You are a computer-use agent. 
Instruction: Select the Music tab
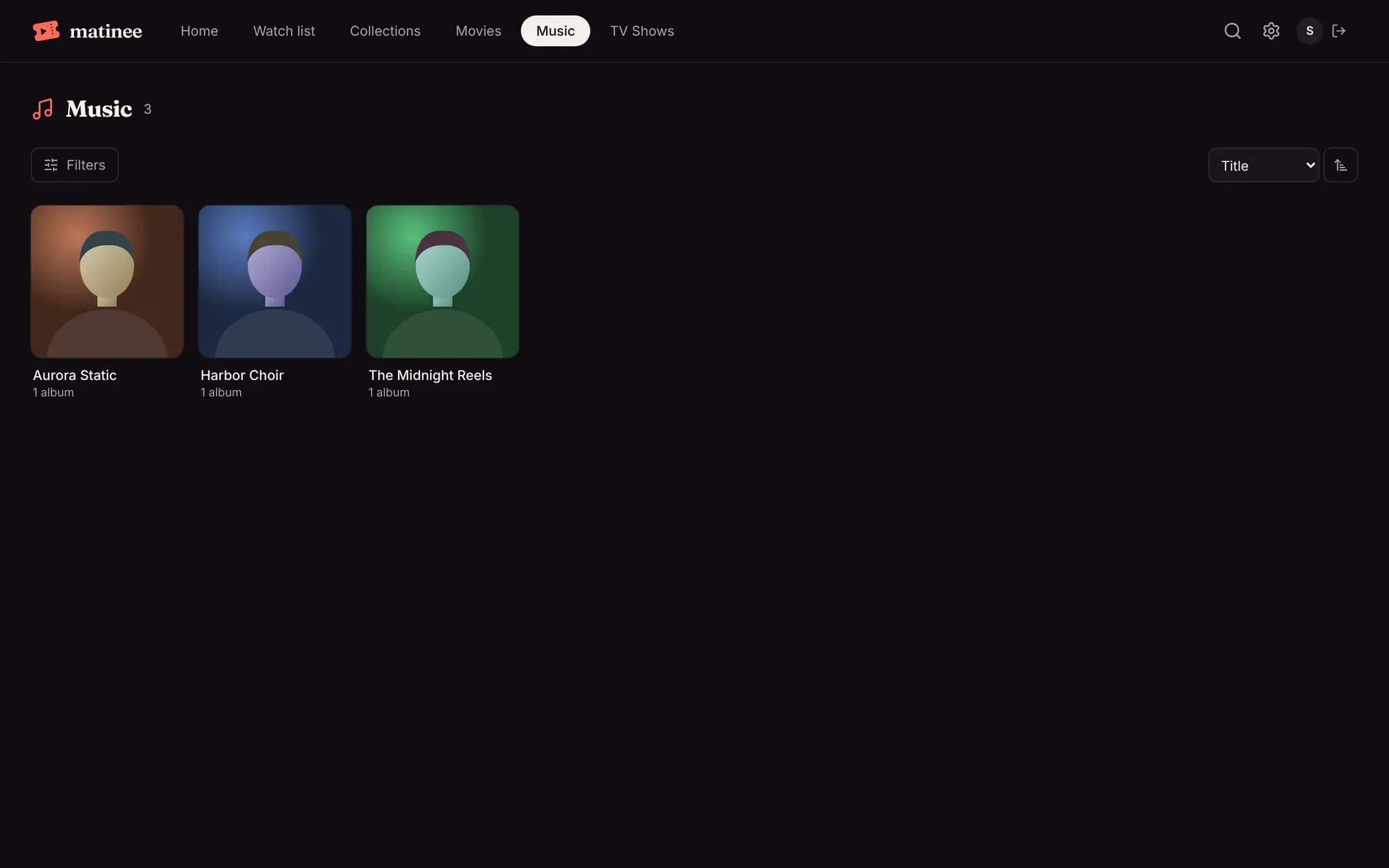point(556,31)
